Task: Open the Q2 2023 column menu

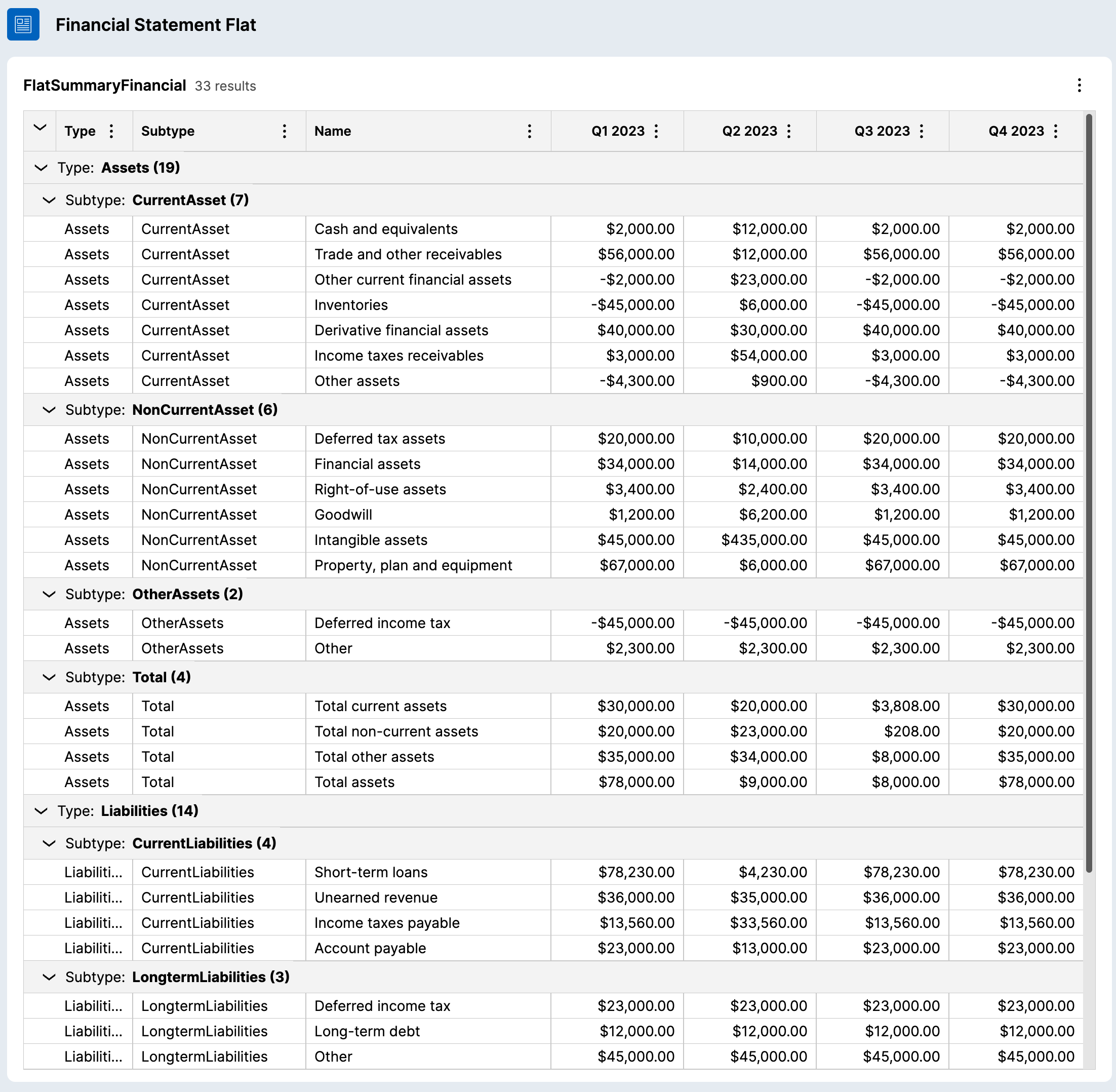Action: click(788, 131)
